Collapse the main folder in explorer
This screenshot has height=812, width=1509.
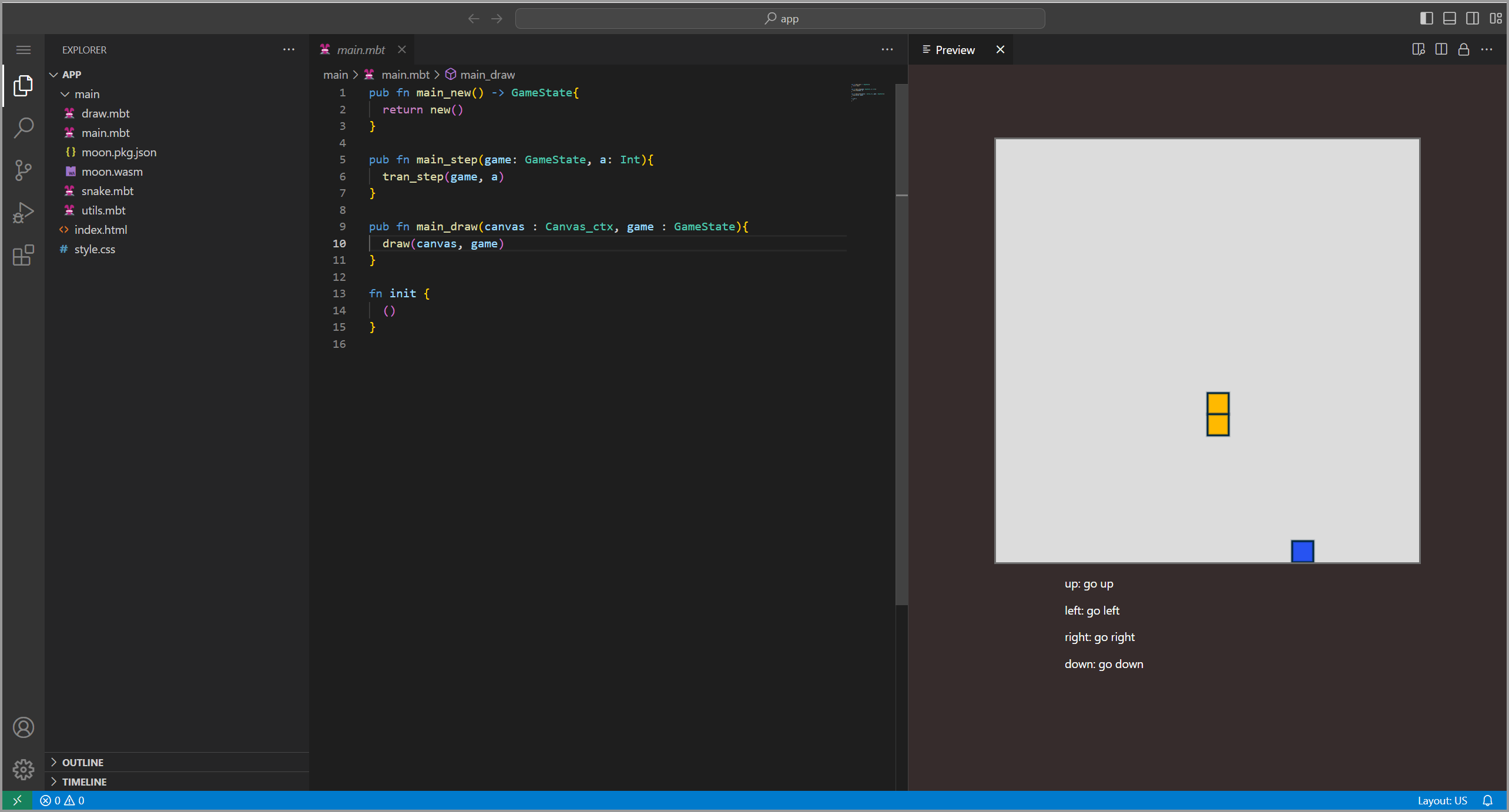point(86,94)
